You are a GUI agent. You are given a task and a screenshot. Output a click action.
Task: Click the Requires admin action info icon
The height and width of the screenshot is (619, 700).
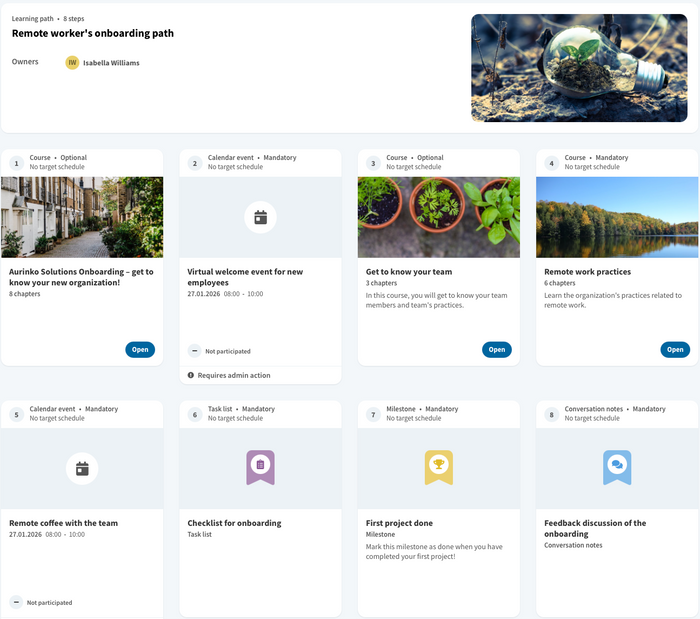(191, 375)
